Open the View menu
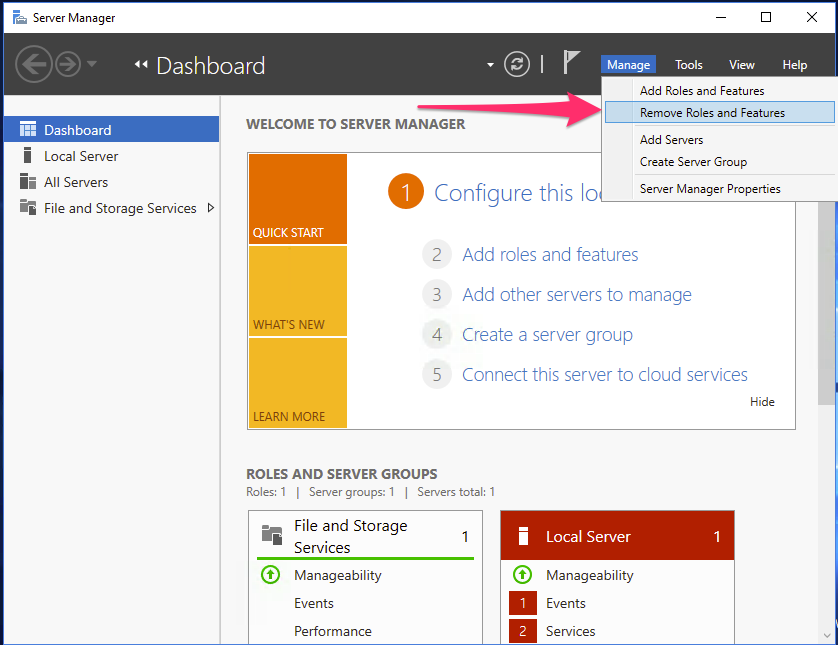This screenshot has height=645, width=838. [742, 65]
